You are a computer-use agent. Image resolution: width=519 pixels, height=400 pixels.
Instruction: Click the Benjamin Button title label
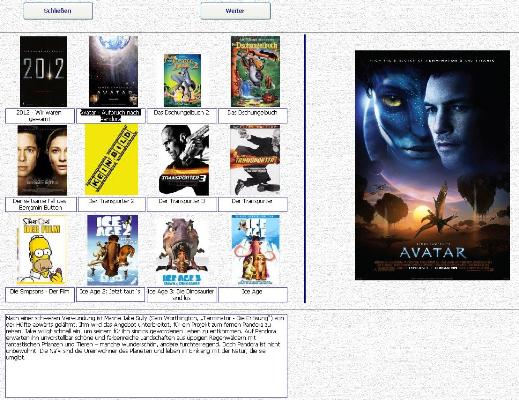pos(41,204)
